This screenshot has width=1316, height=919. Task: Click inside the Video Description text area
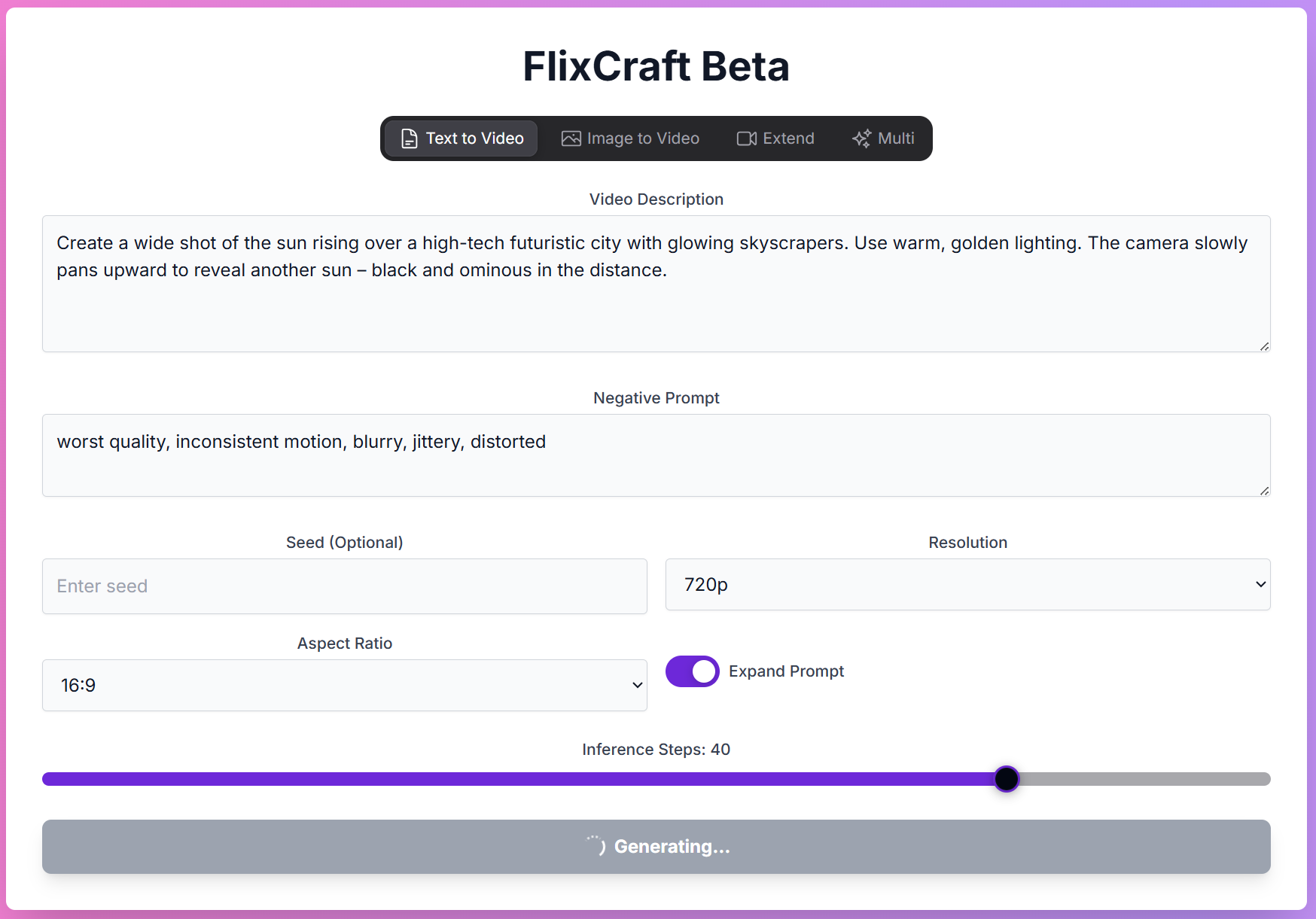tap(656, 284)
